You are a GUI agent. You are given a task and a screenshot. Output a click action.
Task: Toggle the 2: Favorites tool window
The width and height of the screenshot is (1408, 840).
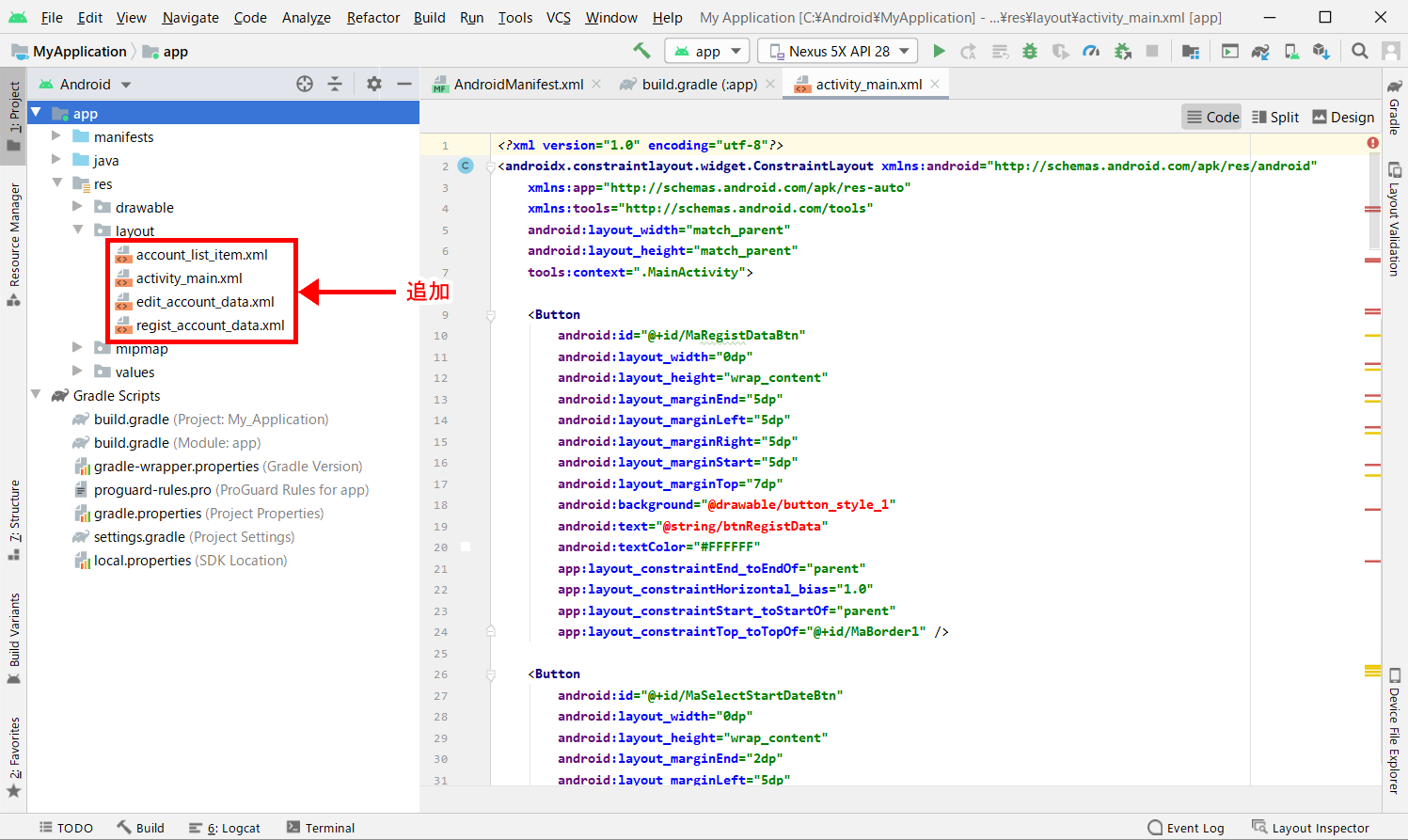[x=14, y=757]
